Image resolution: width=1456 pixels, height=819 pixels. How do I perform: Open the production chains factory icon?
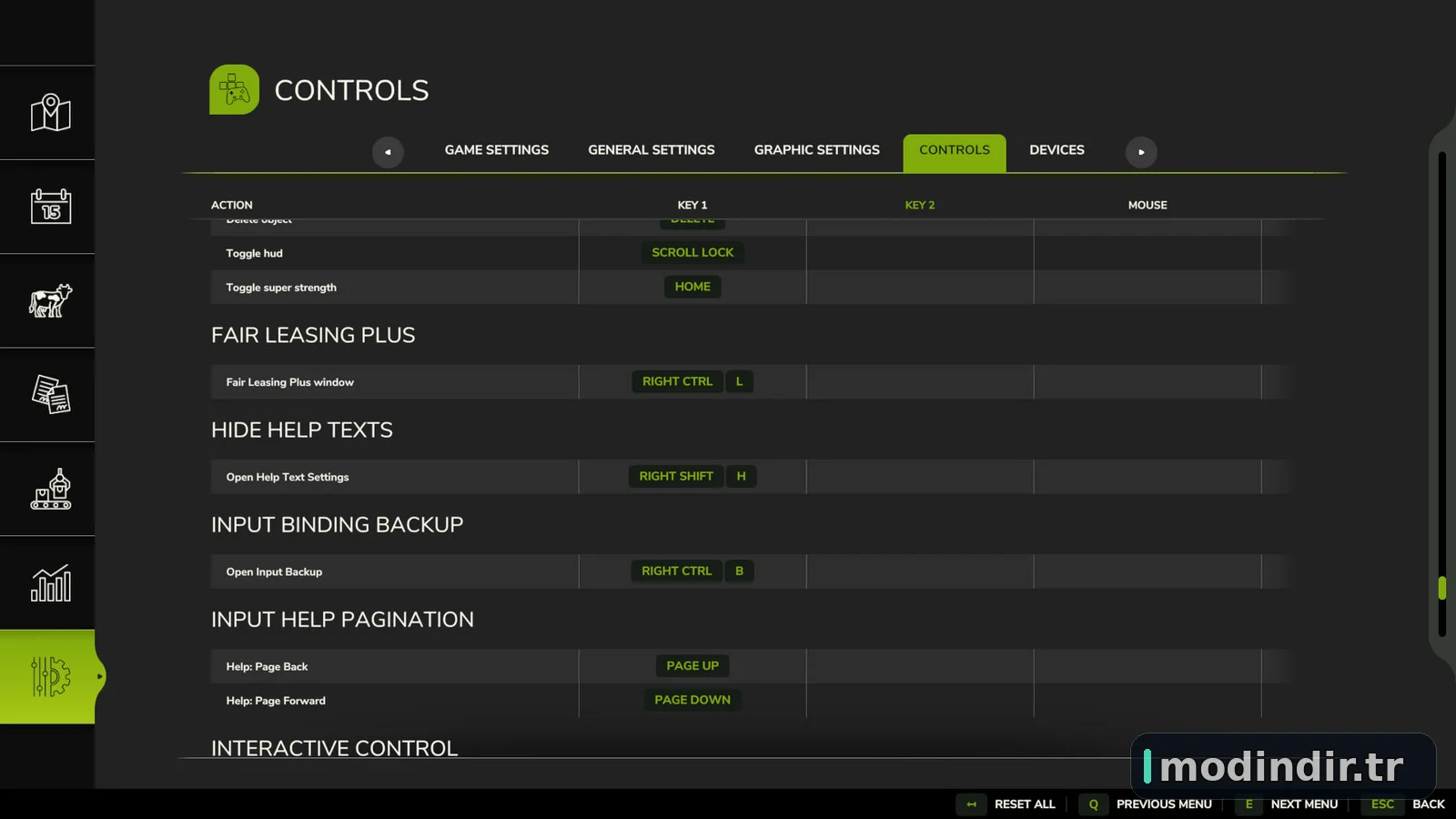[x=50, y=489]
